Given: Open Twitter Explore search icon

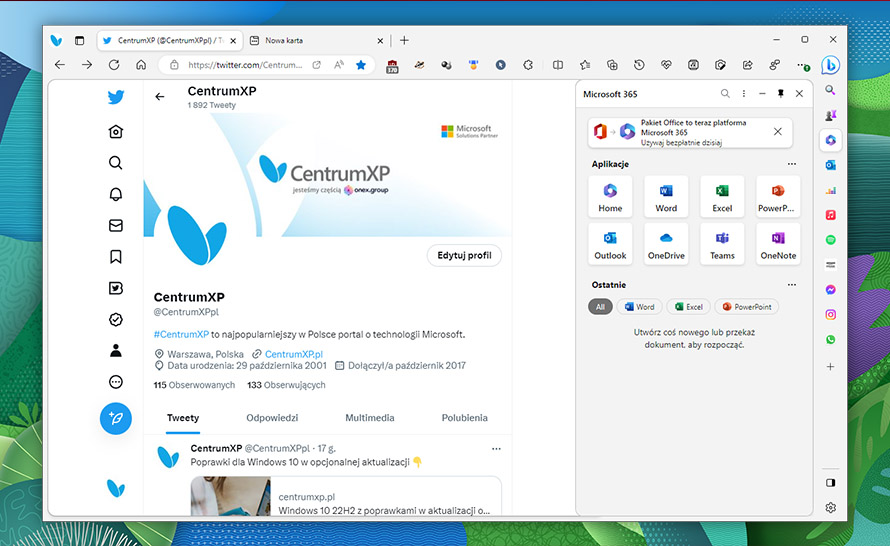Looking at the screenshot, I should (116, 163).
